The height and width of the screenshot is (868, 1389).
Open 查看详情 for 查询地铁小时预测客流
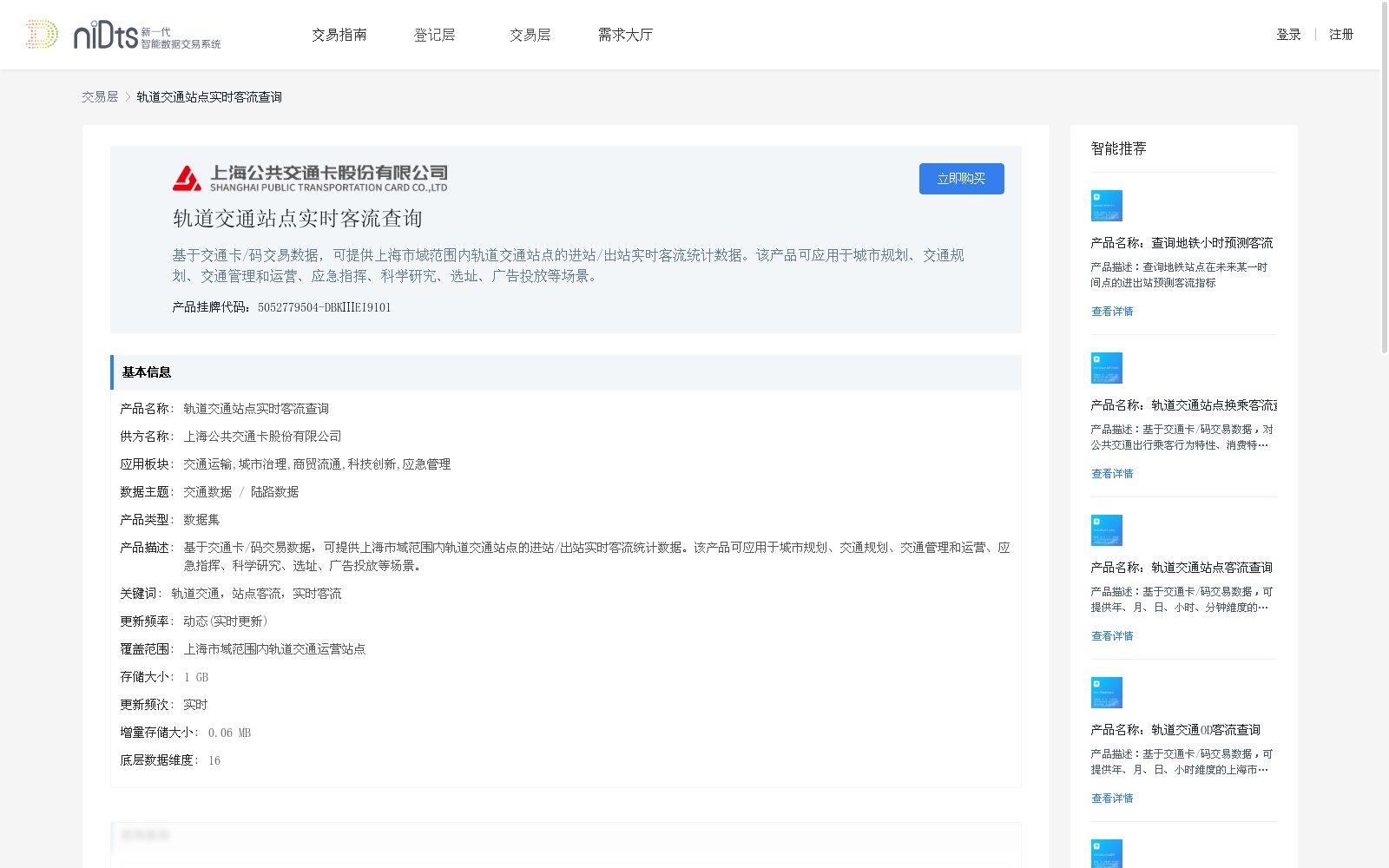tap(1112, 312)
